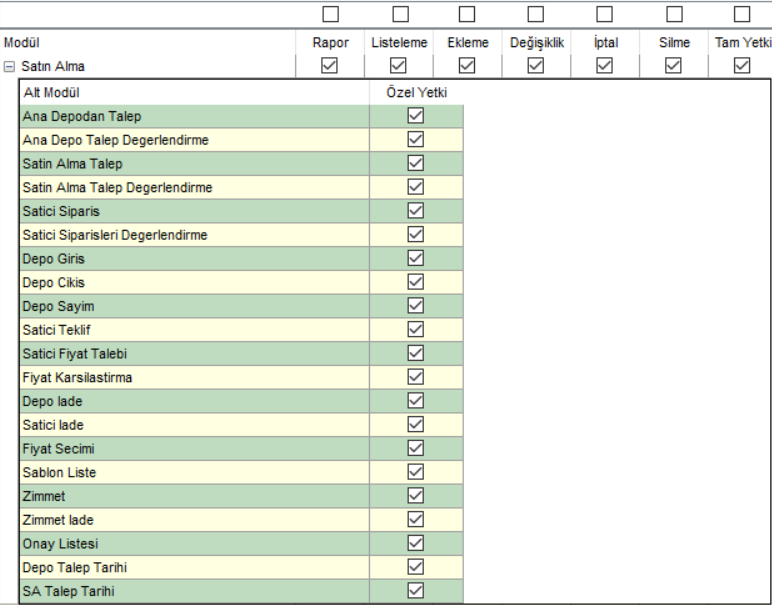Uncheck Özel Yetki for Satici Fiyat Talebi

tap(416, 353)
